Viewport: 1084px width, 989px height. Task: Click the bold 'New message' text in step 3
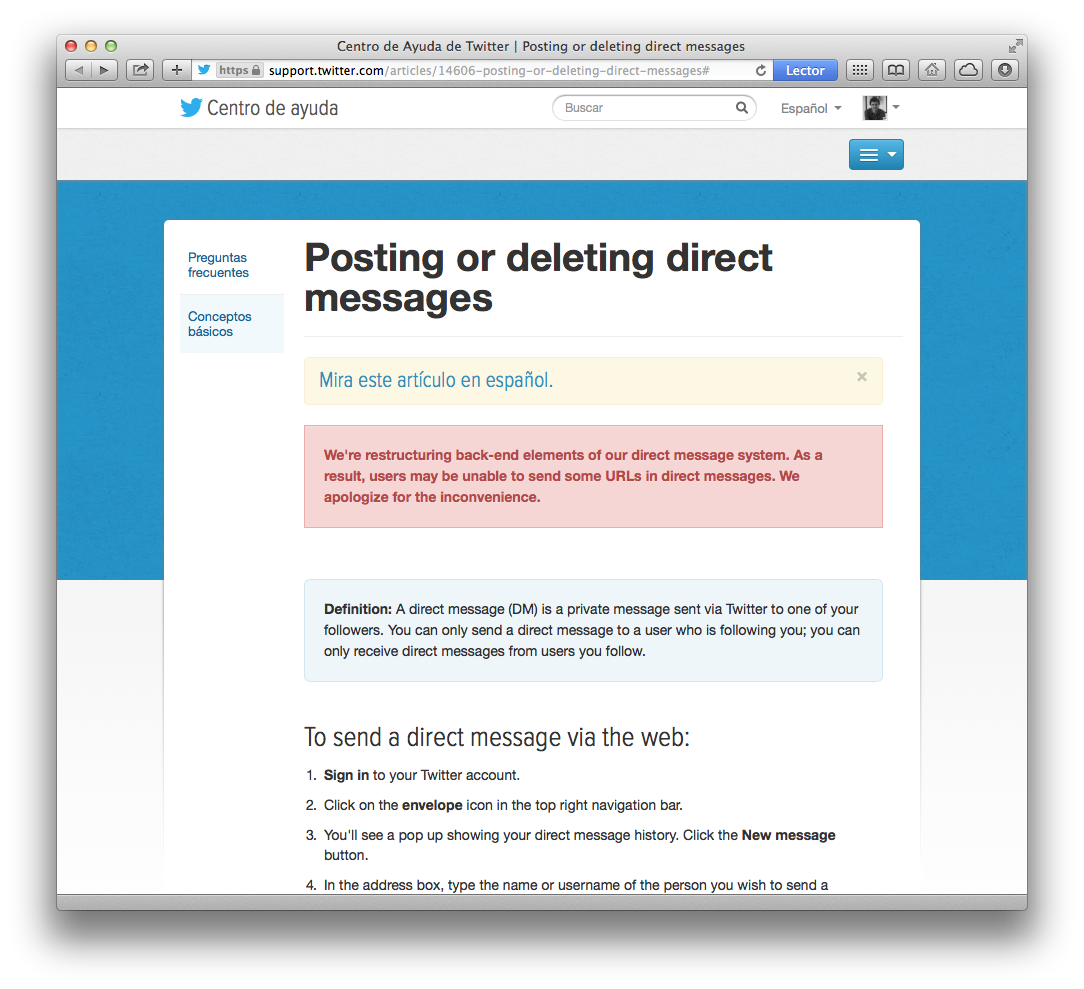point(789,835)
